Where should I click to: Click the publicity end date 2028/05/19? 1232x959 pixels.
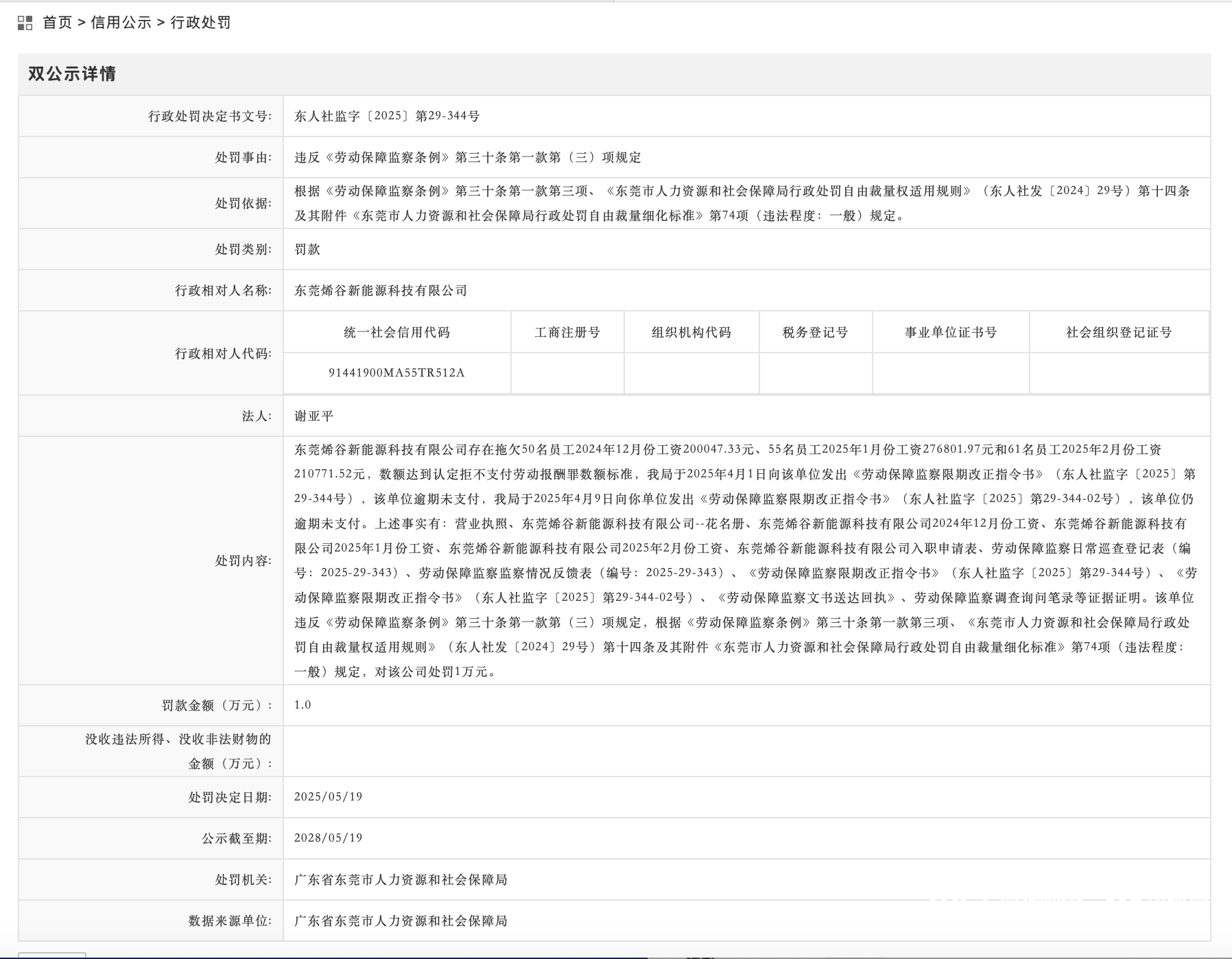(328, 838)
